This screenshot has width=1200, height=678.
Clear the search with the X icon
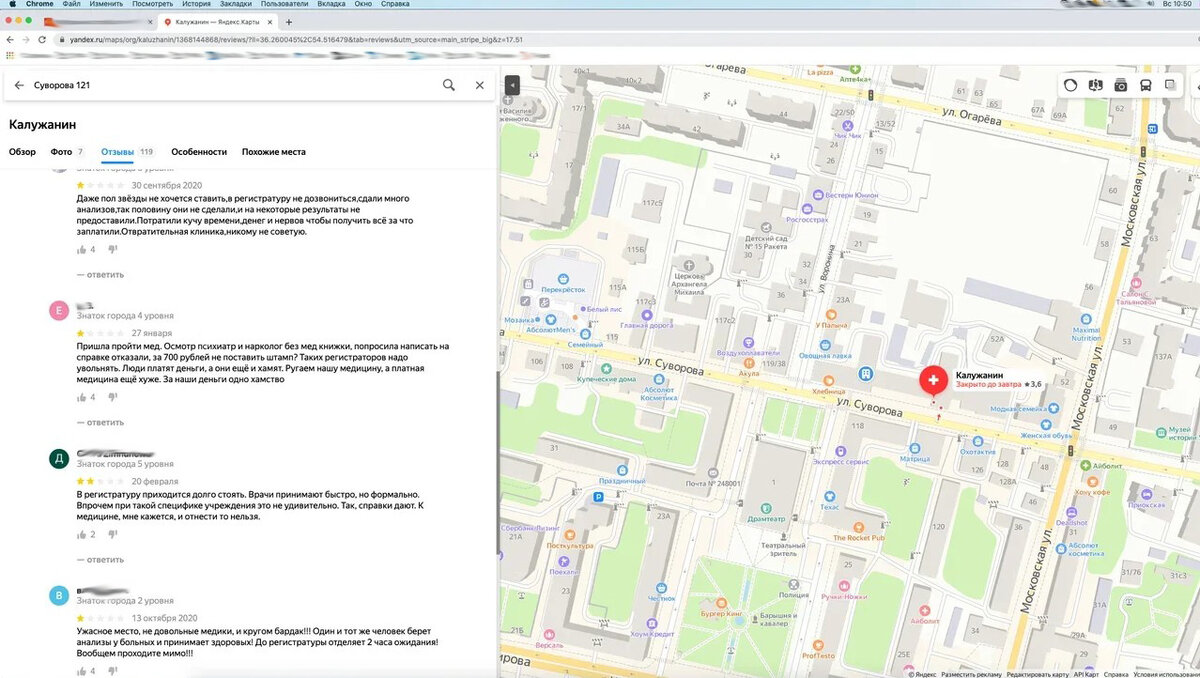479,85
